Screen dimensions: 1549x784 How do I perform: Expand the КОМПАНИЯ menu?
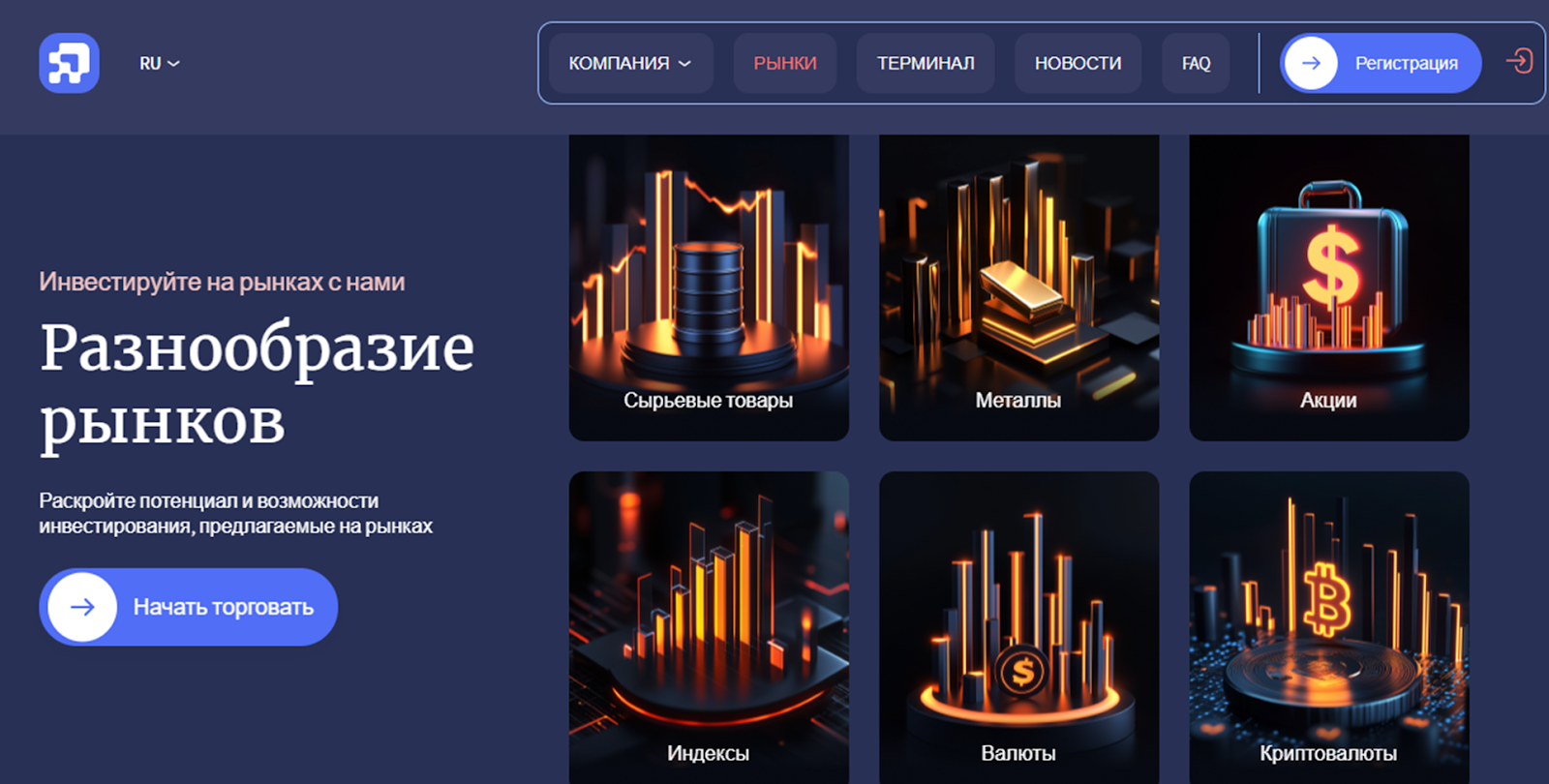pos(630,63)
